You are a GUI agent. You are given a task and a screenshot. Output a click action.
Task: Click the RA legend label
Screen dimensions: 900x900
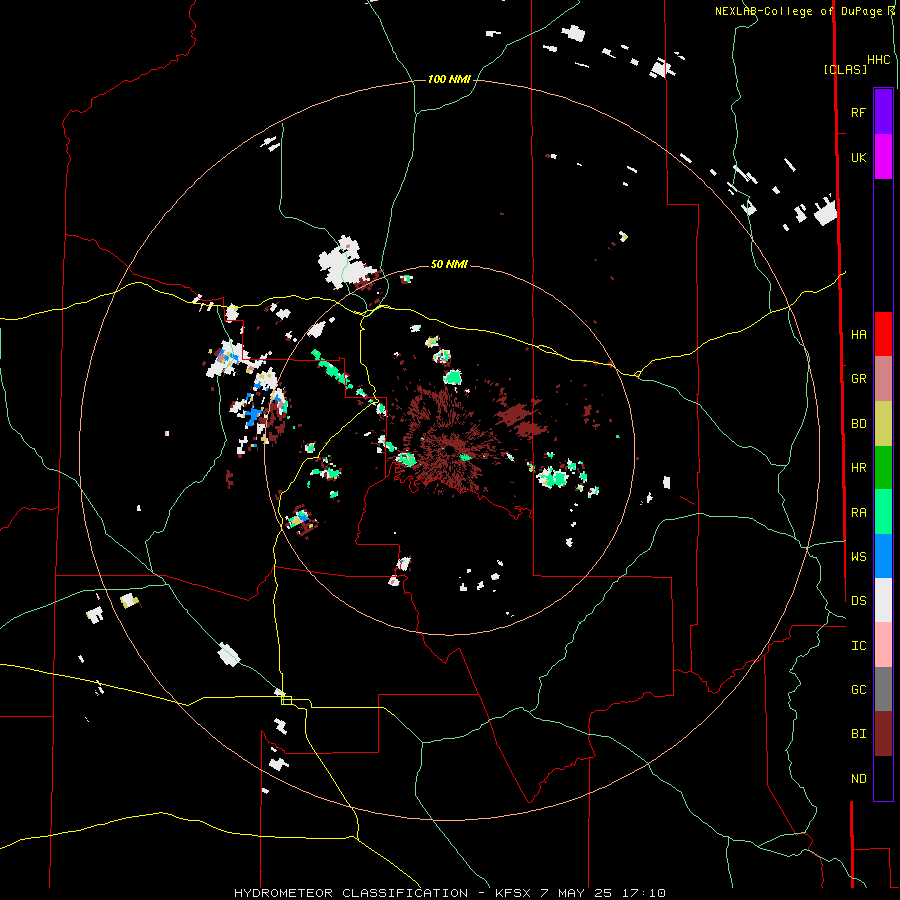[x=858, y=513]
